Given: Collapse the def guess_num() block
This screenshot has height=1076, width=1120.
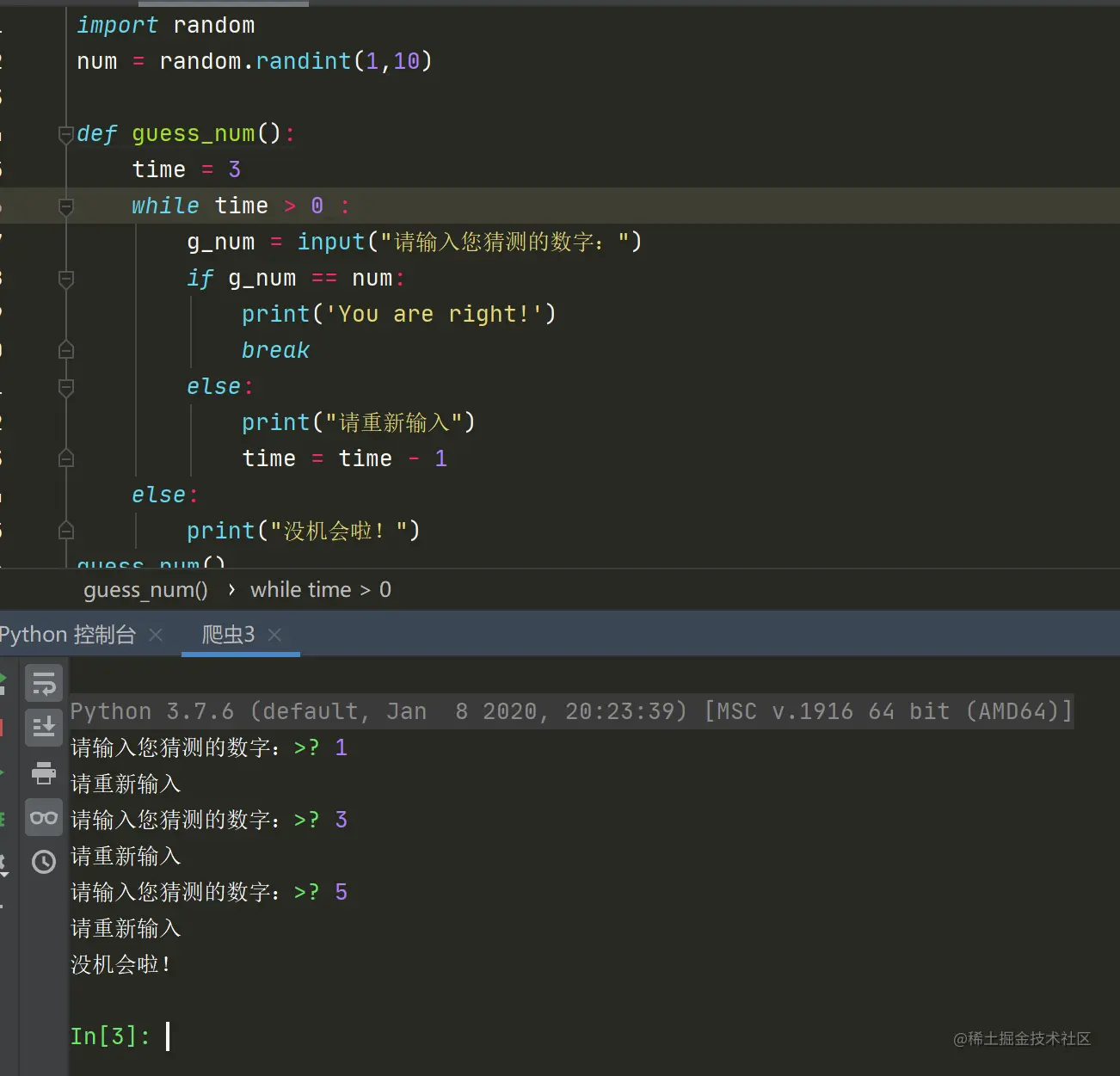Looking at the screenshot, I should (66, 134).
